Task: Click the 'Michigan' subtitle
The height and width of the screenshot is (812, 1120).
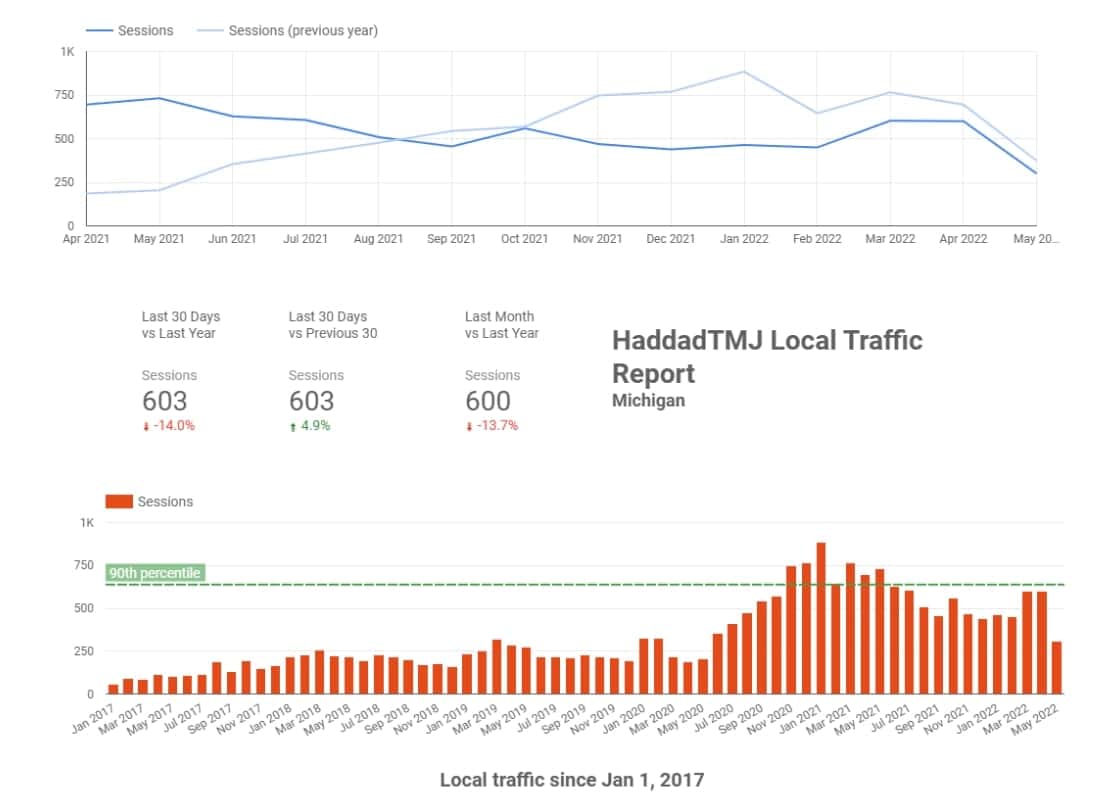Action: point(648,401)
